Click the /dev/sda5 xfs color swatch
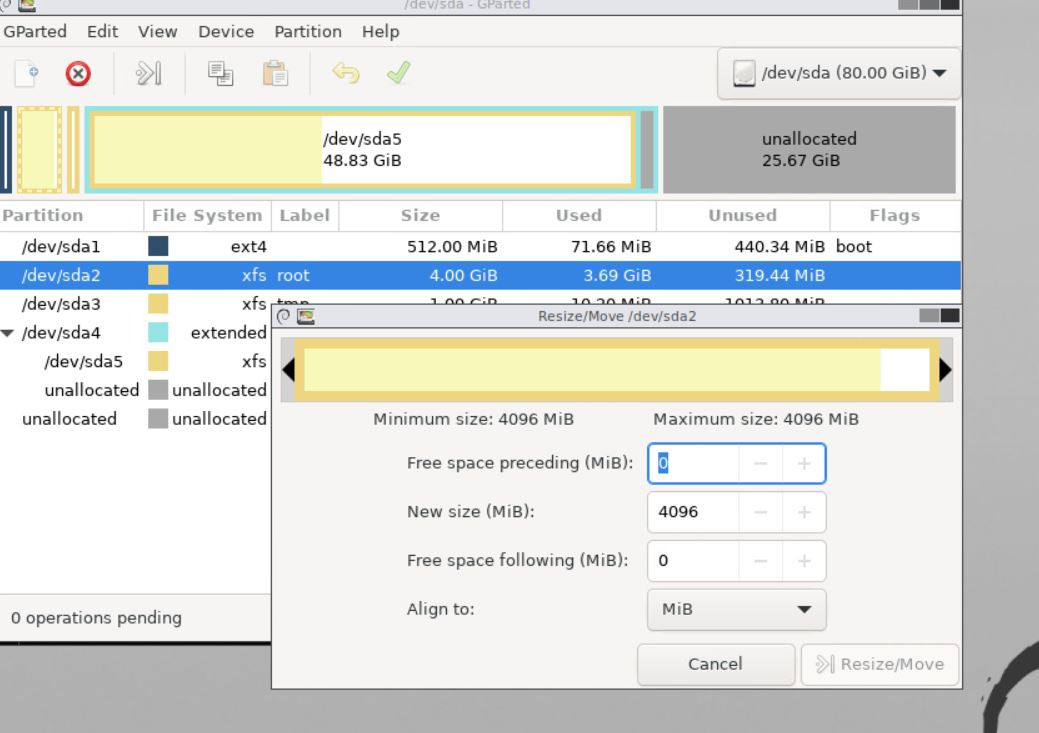1039x733 pixels. tap(158, 361)
